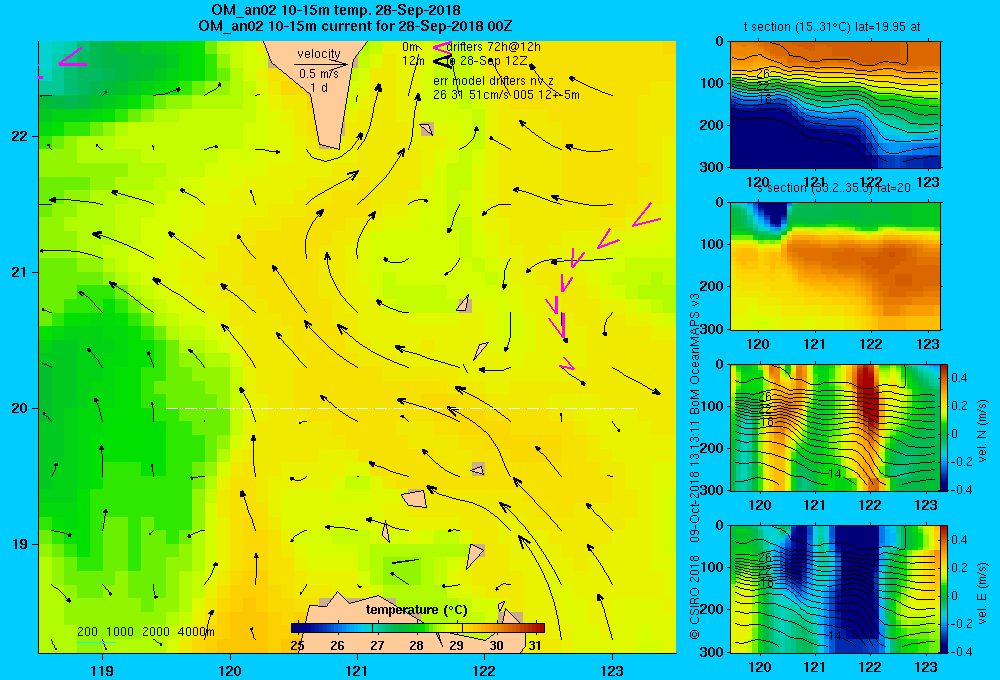
Task: Click the title 'OM_an02 10-15m temp. 28-Sep-2018'
Action: click(335, 10)
